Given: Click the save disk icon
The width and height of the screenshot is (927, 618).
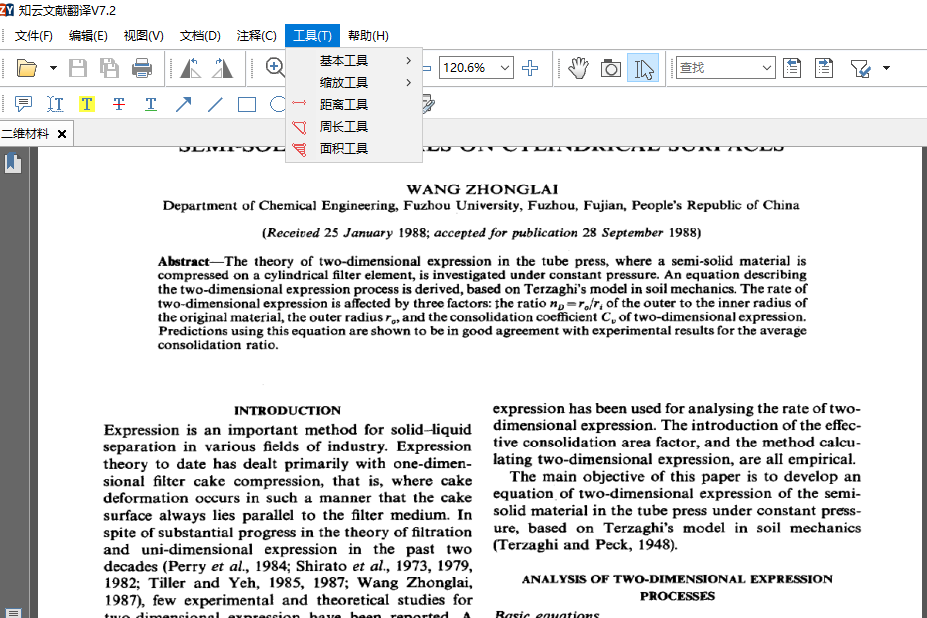Looking at the screenshot, I should pyautogui.click(x=77, y=68).
